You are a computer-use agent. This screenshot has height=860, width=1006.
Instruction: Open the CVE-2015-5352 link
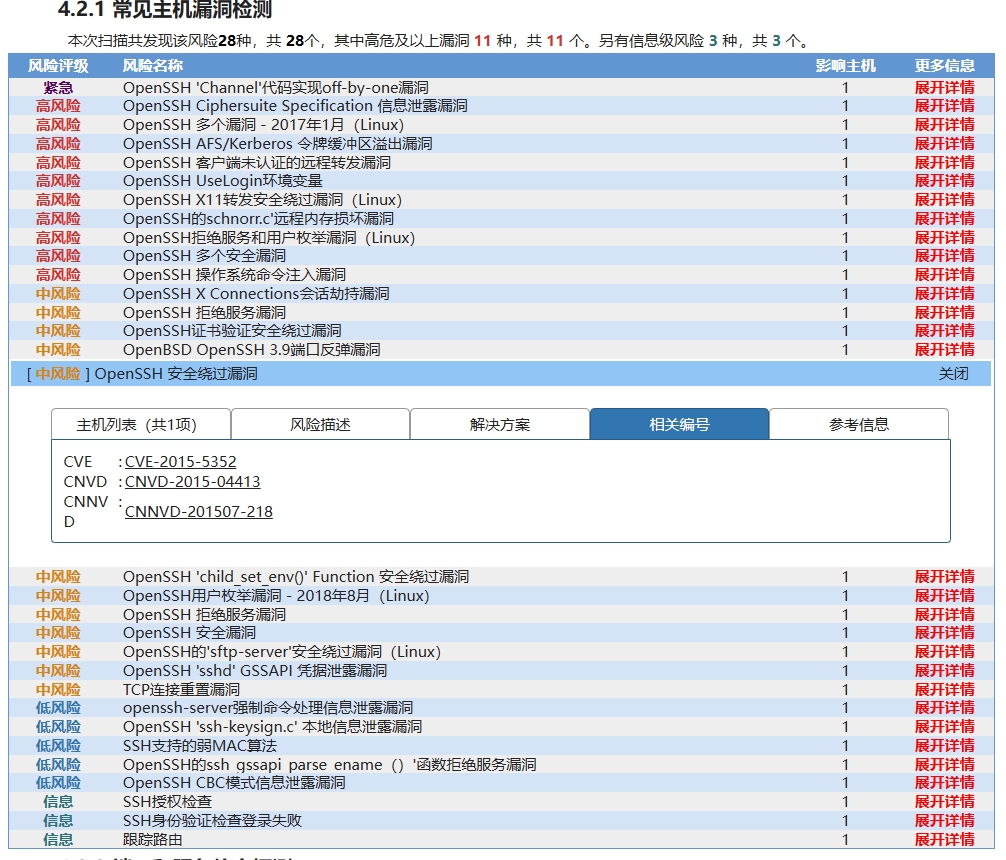tap(180, 461)
